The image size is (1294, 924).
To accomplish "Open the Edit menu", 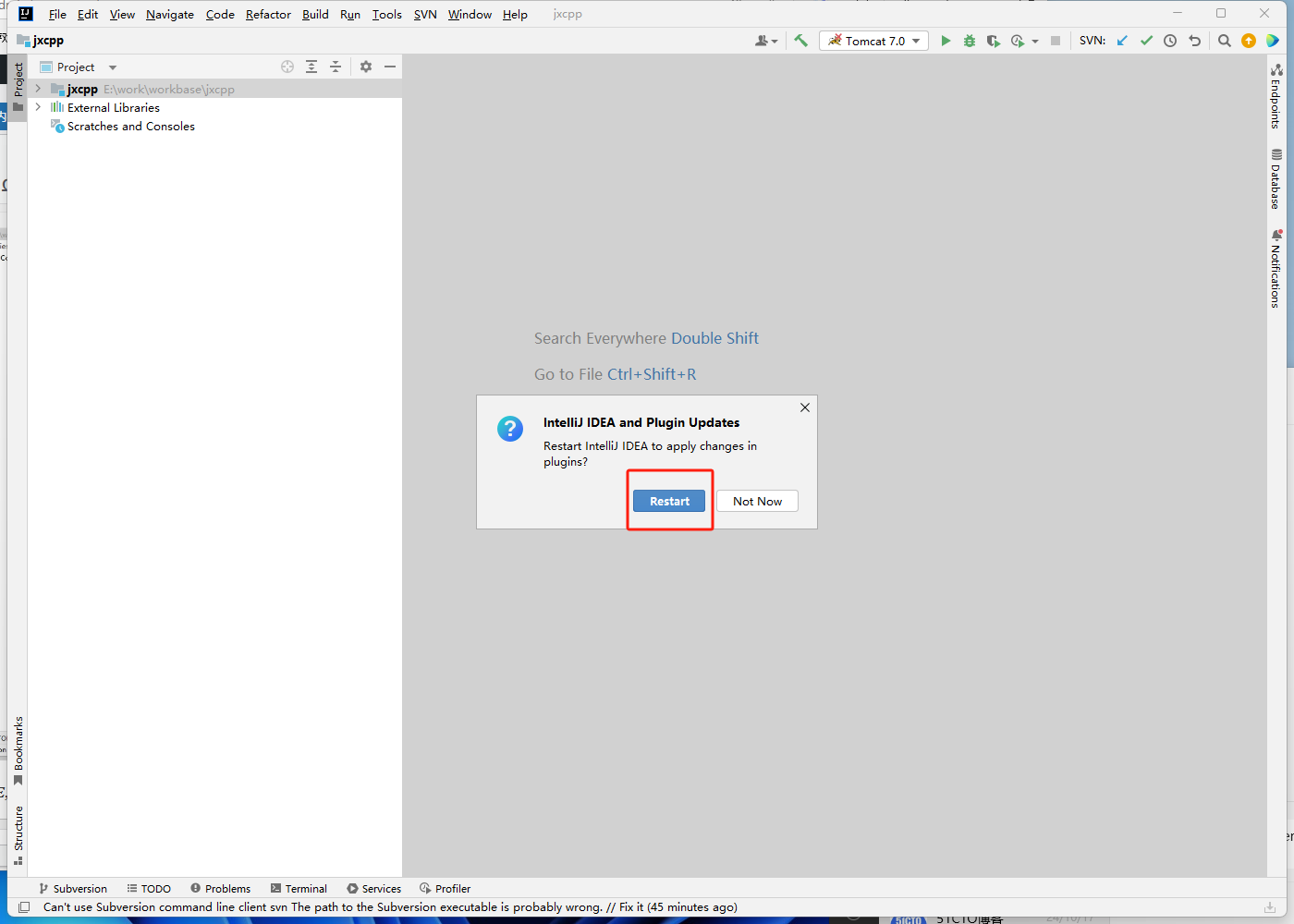I will point(88,14).
